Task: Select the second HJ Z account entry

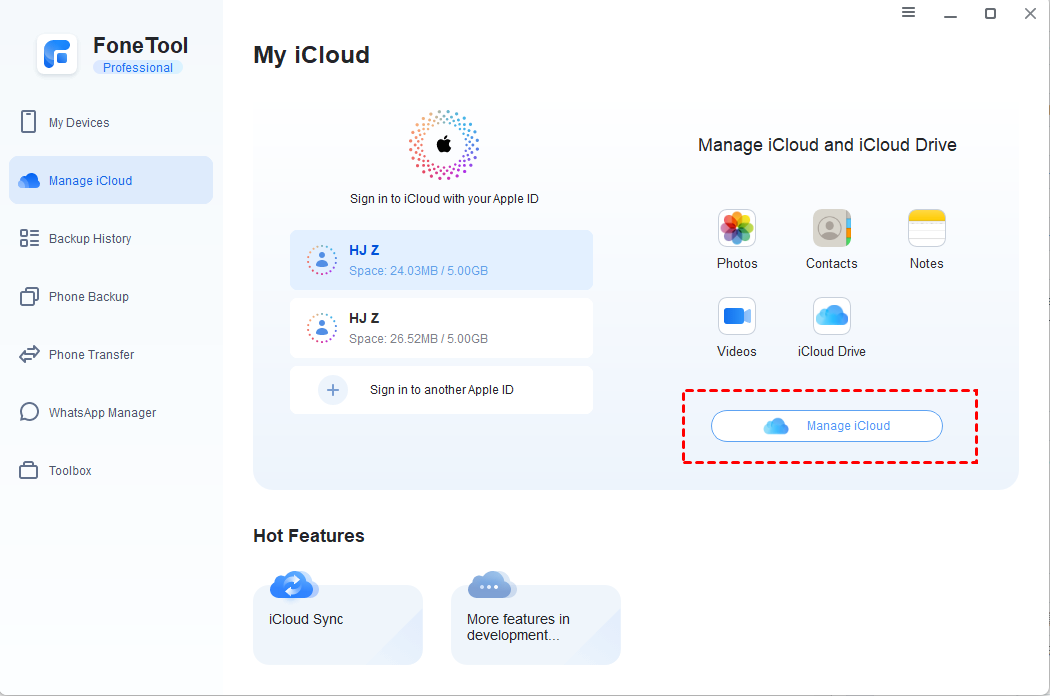Action: pos(441,327)
